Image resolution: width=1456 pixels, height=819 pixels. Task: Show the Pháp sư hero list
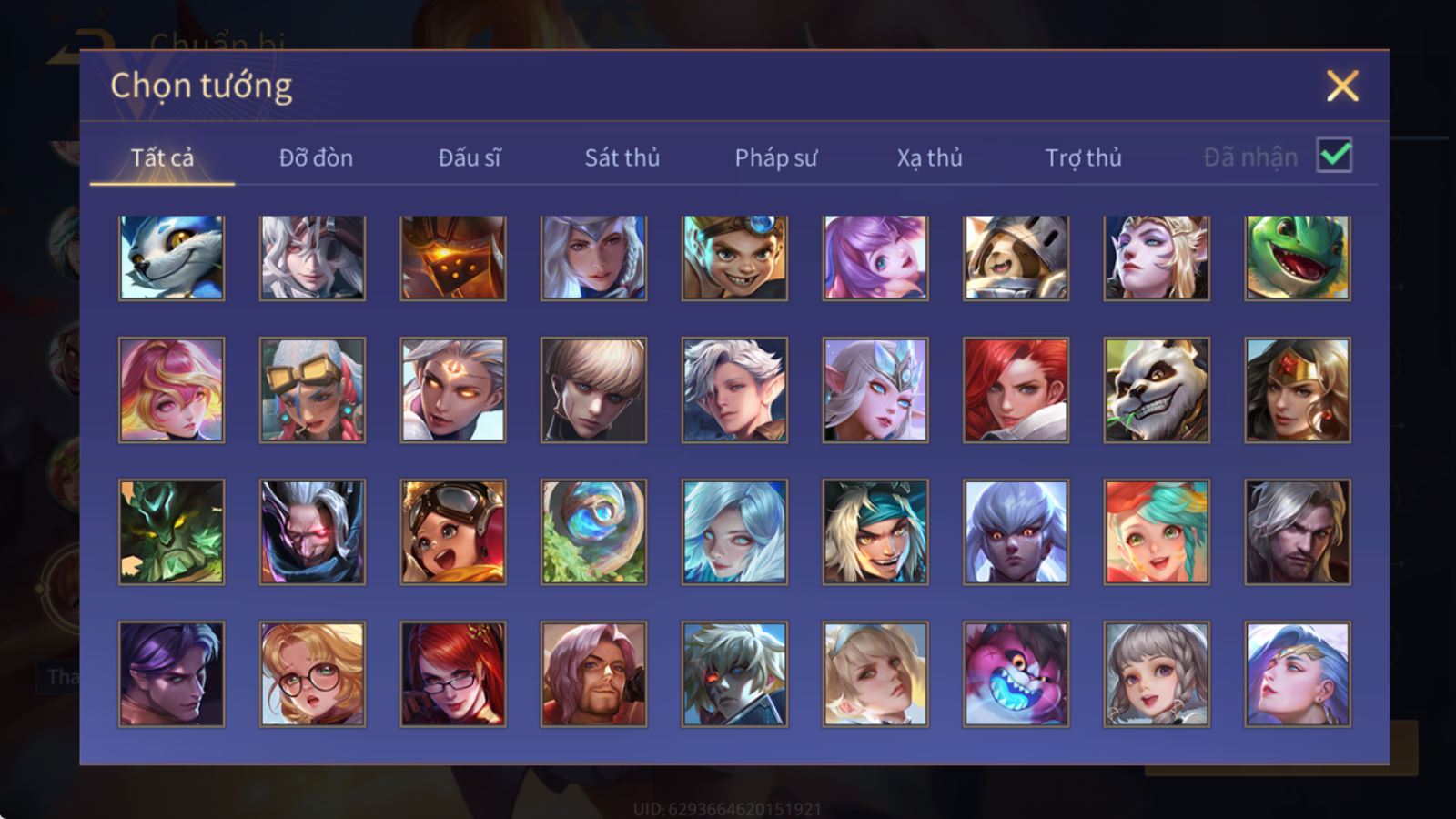[776, 157]
